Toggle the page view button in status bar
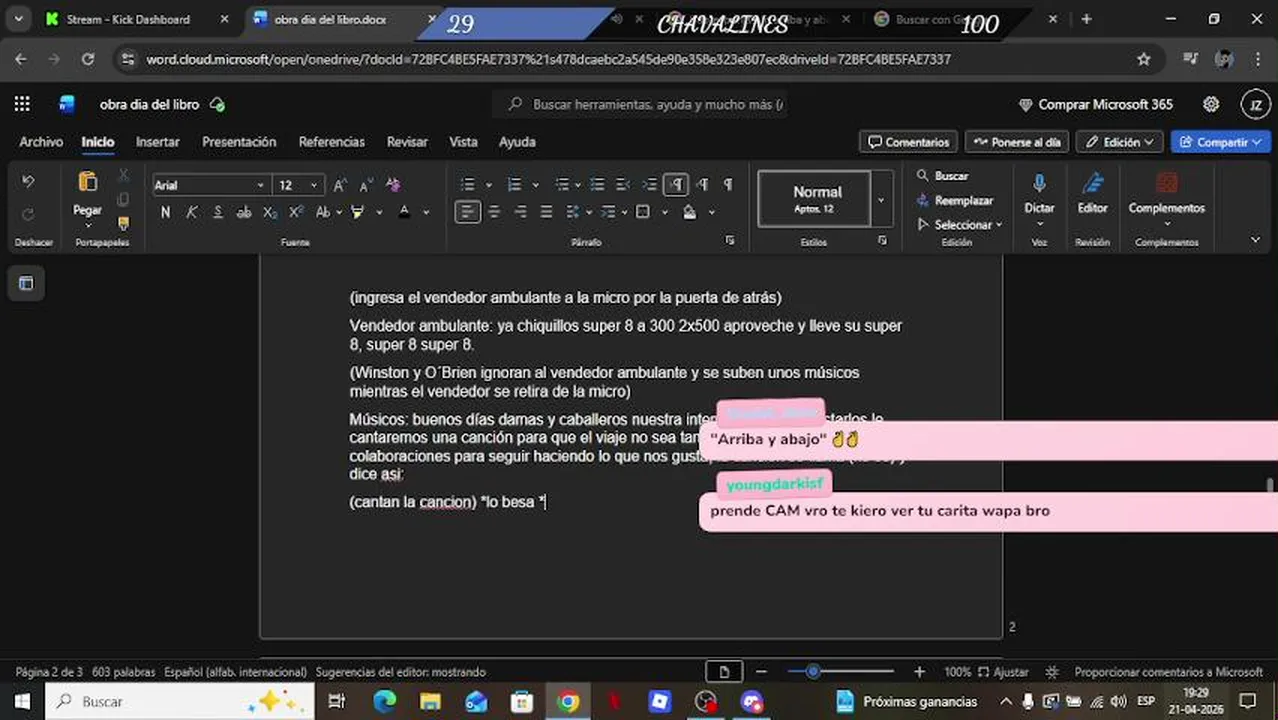The height and width of the screenshot is (720, 1278). 724,672
